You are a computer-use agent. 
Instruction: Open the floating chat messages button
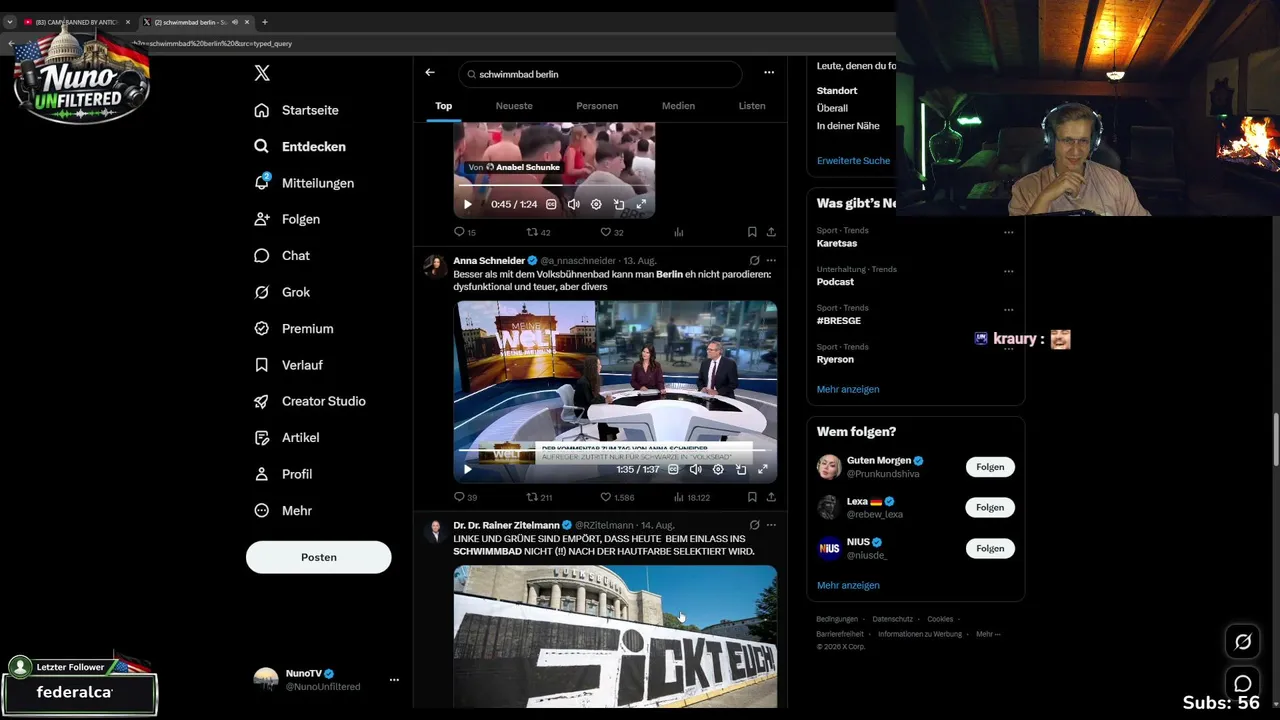coord(1243,683)
